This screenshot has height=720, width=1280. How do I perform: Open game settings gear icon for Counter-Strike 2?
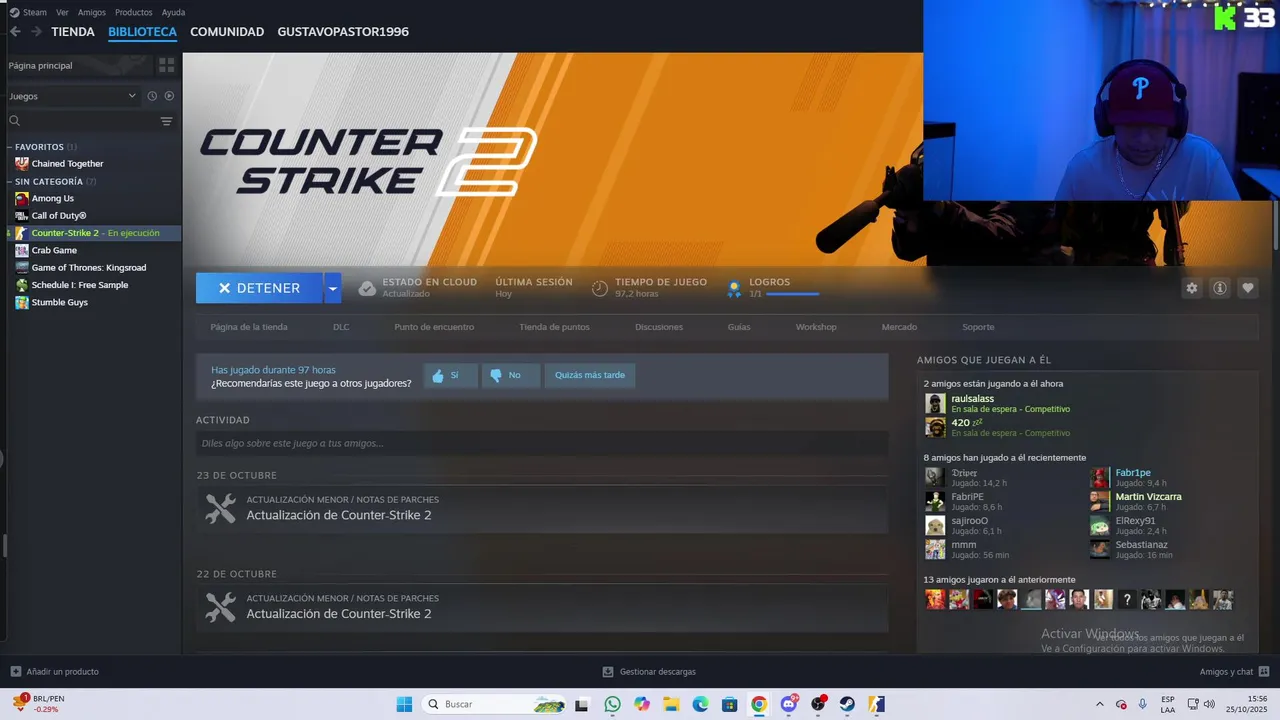(x=1191, y=288)
